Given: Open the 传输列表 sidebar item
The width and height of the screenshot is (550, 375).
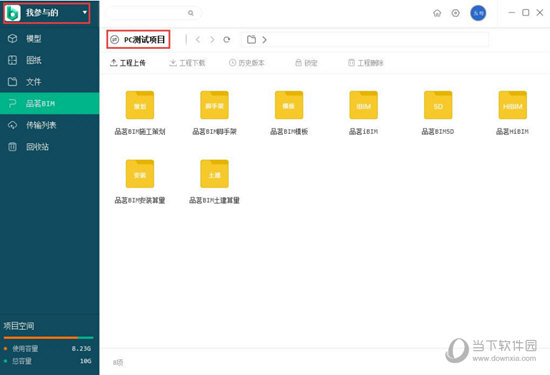Looking at the screenshot, I should pyautogui.click(x=49, y=125).
